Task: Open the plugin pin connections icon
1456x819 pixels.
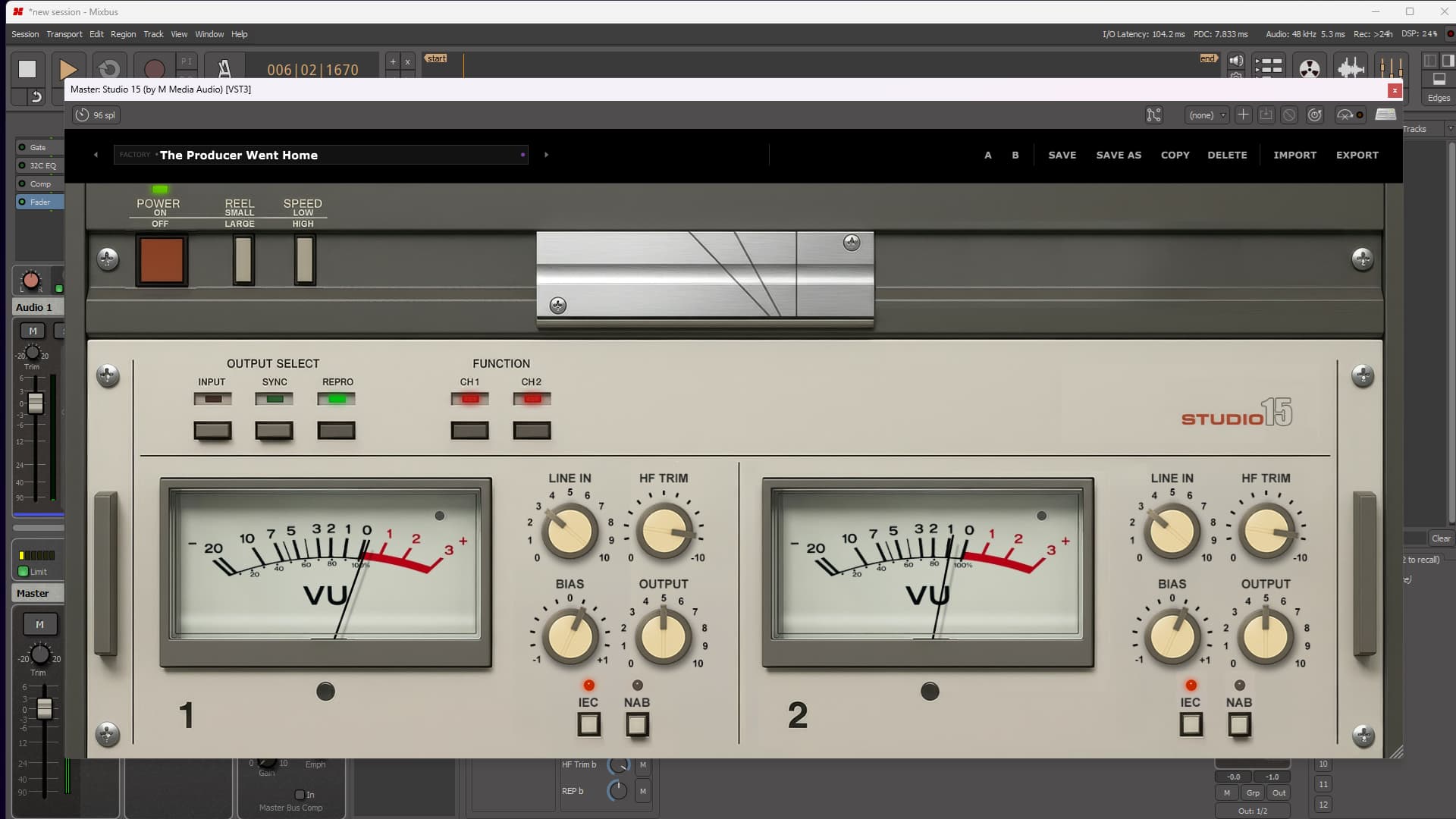Action: [x=1153, y=115]
